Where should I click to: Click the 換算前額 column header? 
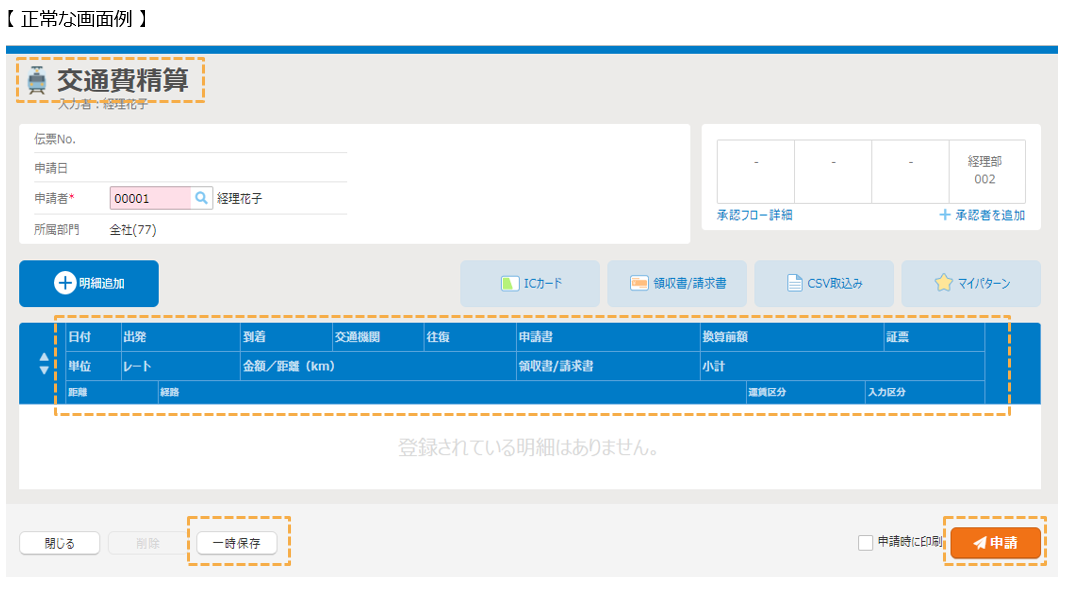(x=725, y=337)
